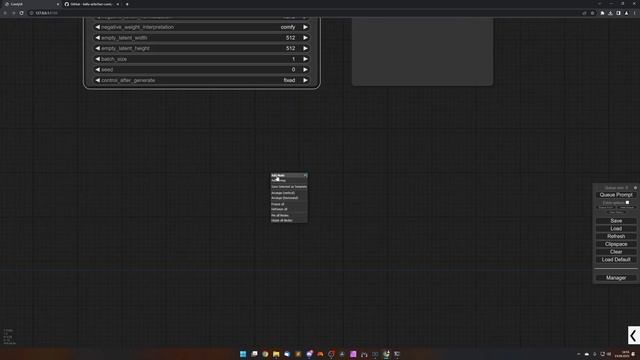This screenshot has width=640, height=360.
Task: Click the Load Default button
Action: coord(616,260)
